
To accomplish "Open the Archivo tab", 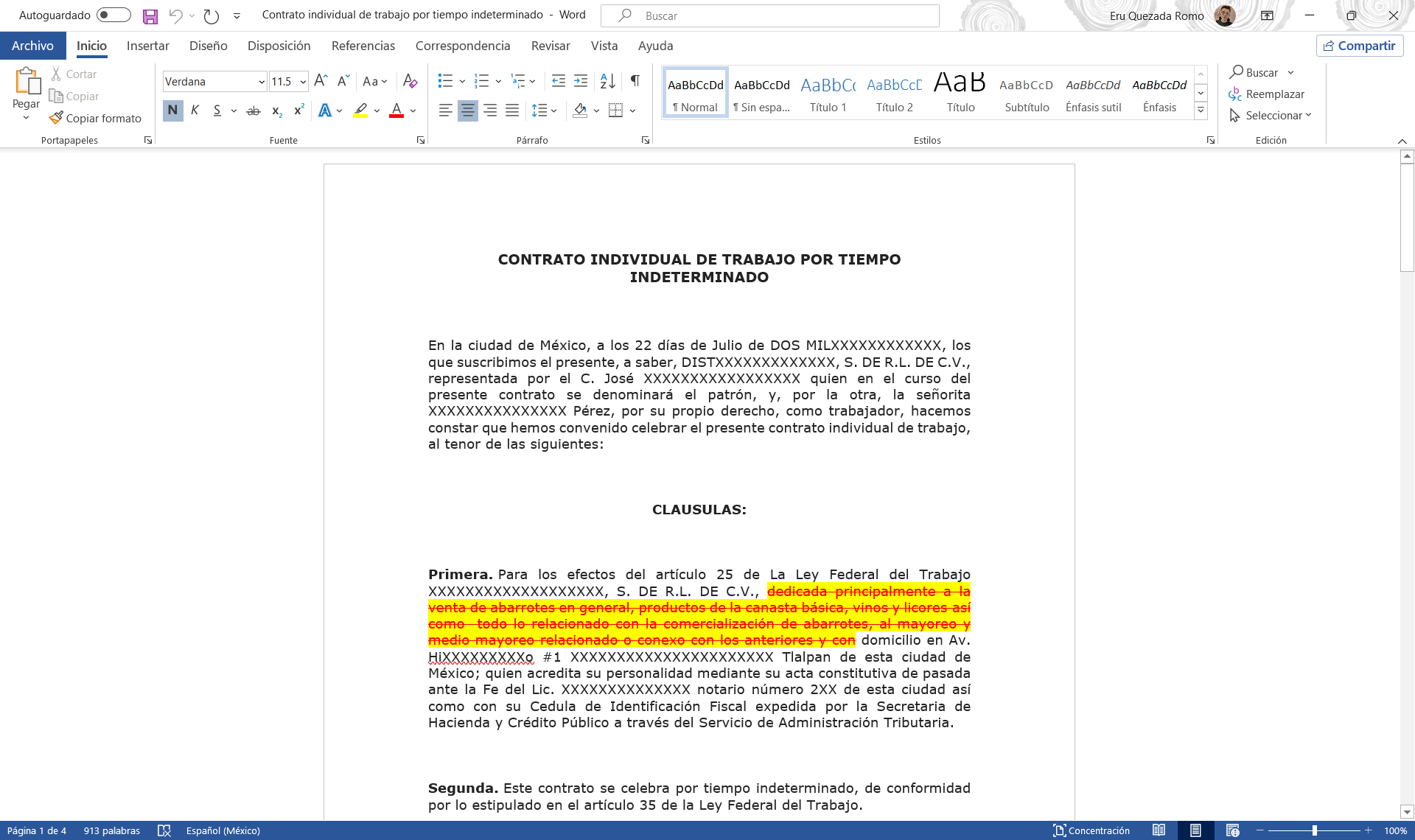I will click(x=32, y=46).
